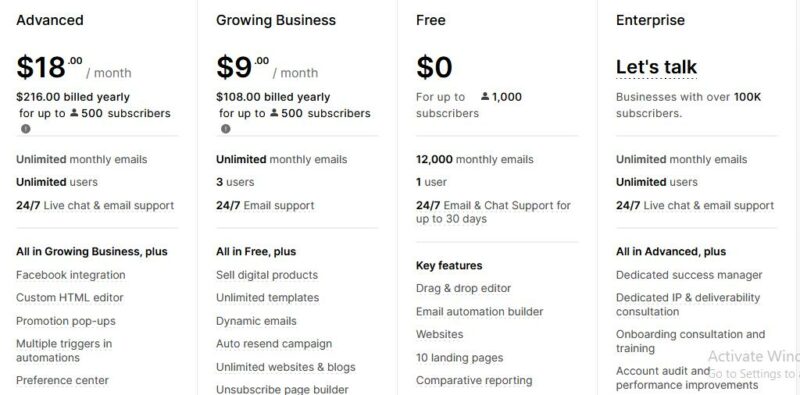Viewport: 800px width, 395px height.
Task: Click Comparative reporting feature
Action: click(474, 380)
